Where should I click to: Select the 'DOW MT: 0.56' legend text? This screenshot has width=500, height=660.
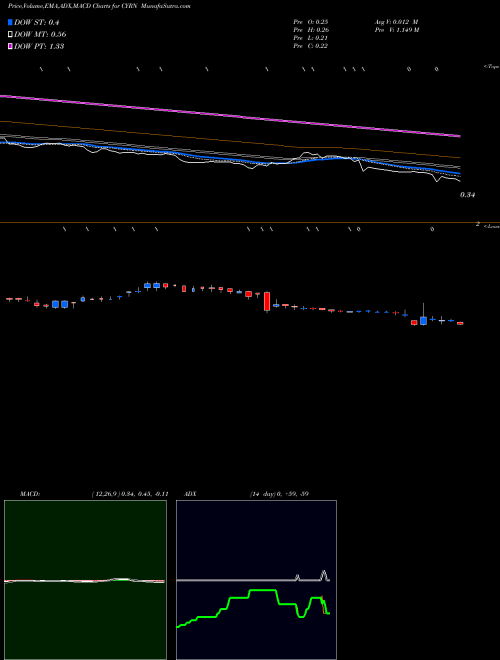pyautogui.click(x=40, y=35)
